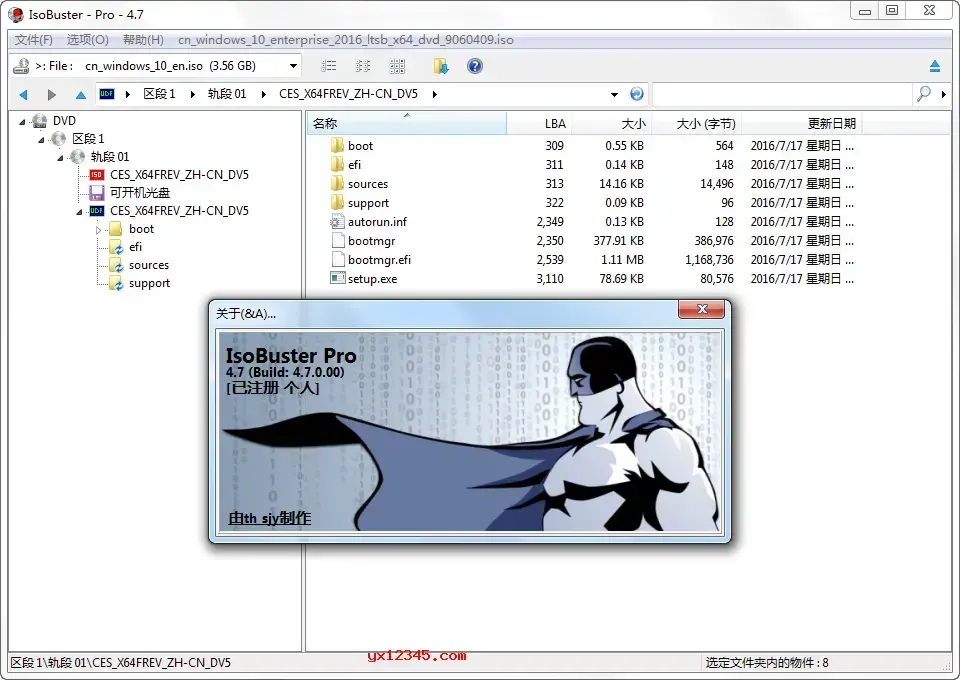Select the autorun.inf file icon
Image resolution: width=960 pixels, height=680 pixels.
pos(337,221)
